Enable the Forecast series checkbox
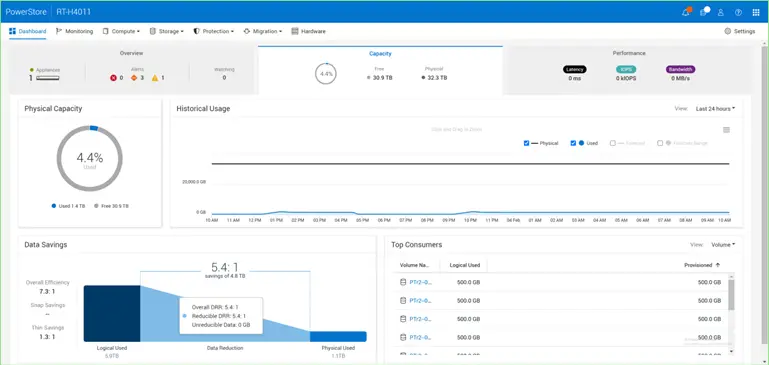 [x=613, y=143]
